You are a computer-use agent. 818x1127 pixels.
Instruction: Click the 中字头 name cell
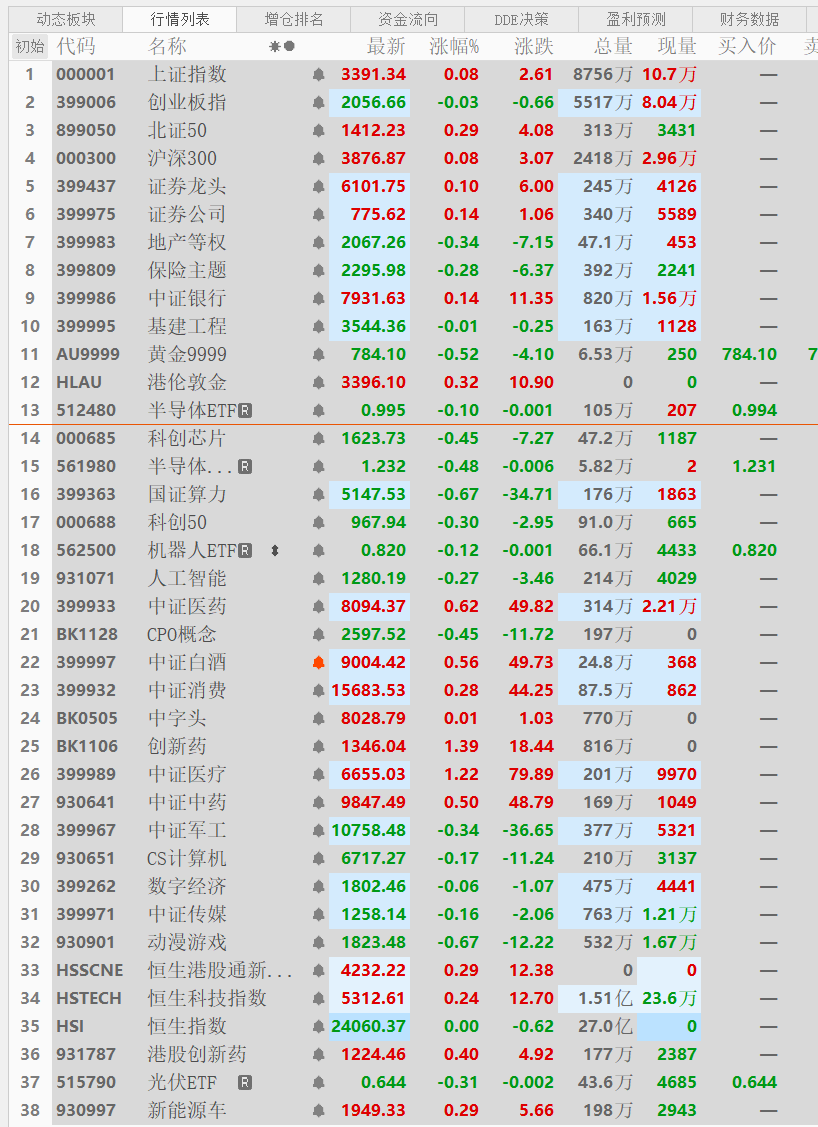[x=177, y=719]
